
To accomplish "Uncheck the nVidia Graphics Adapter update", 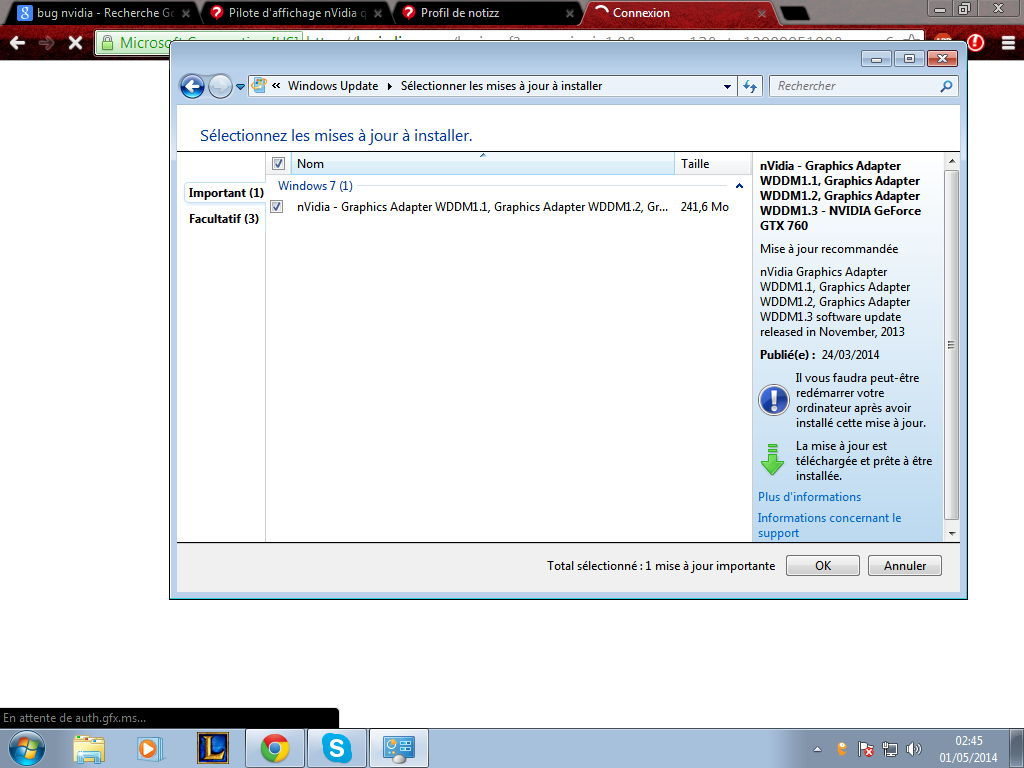I will 277,207.
